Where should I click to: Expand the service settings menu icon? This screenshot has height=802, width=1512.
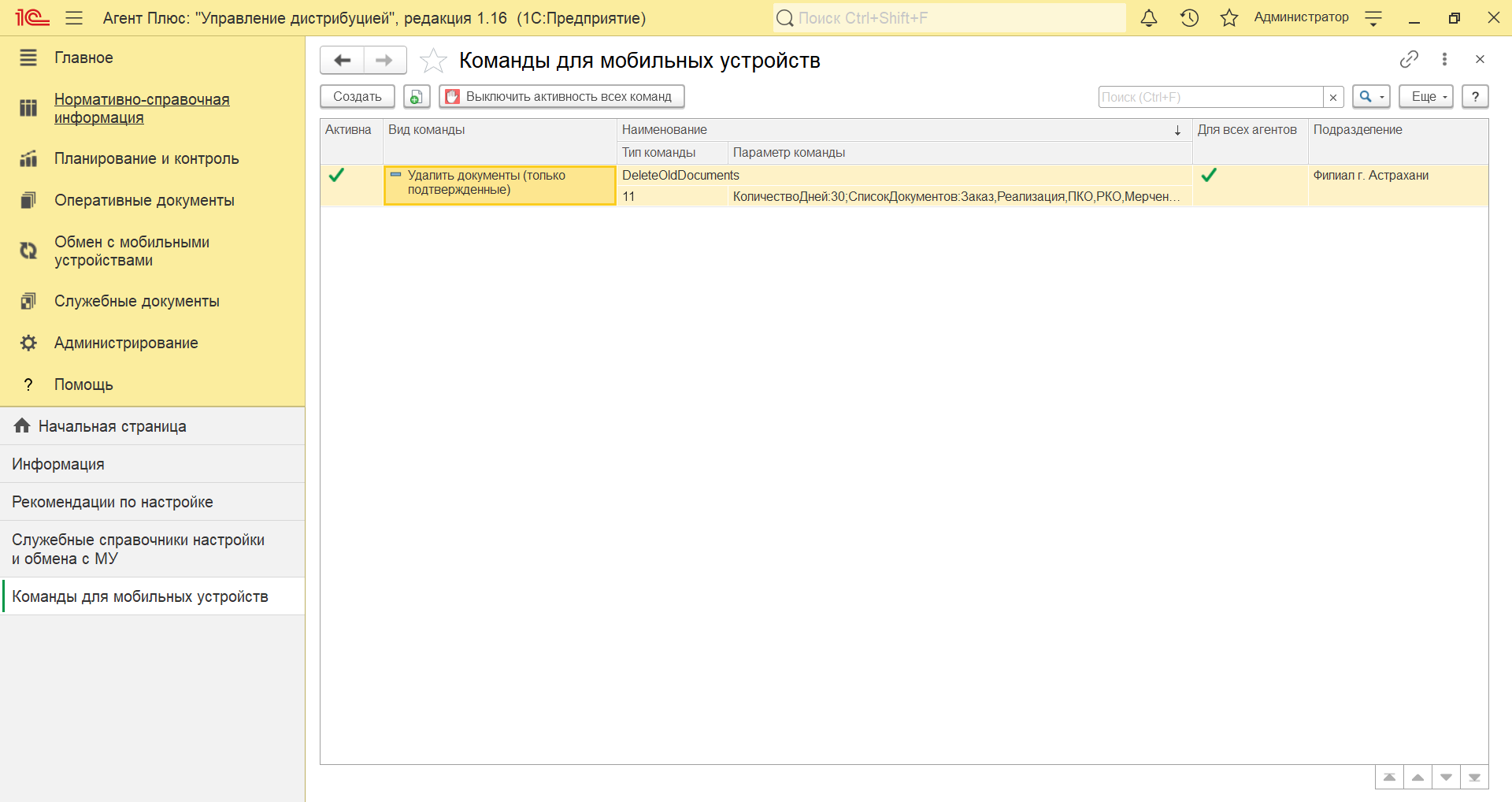pos(1373,18)
